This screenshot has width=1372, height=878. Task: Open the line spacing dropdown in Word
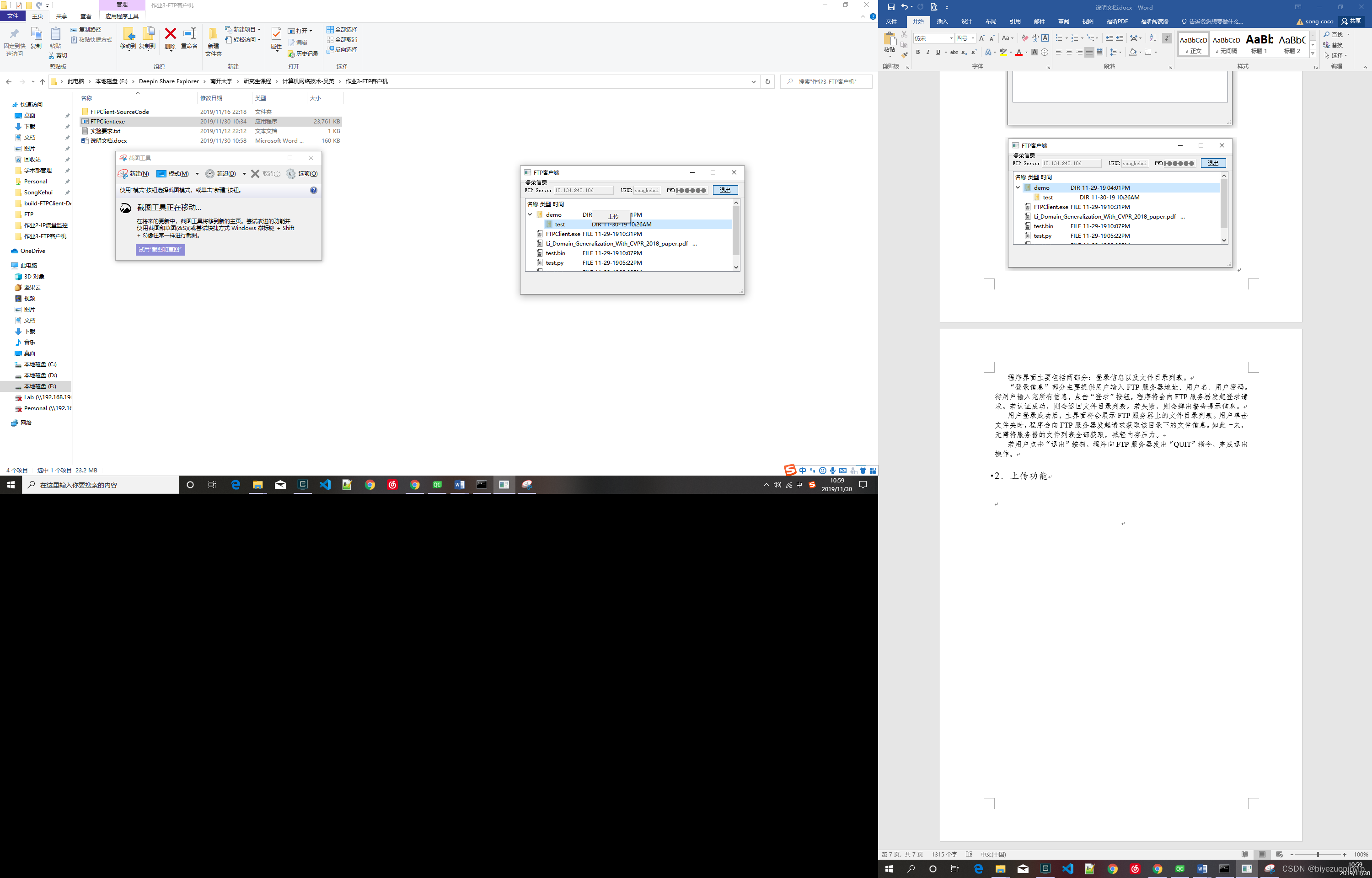pyautogui.click(x=1115, y=52)
